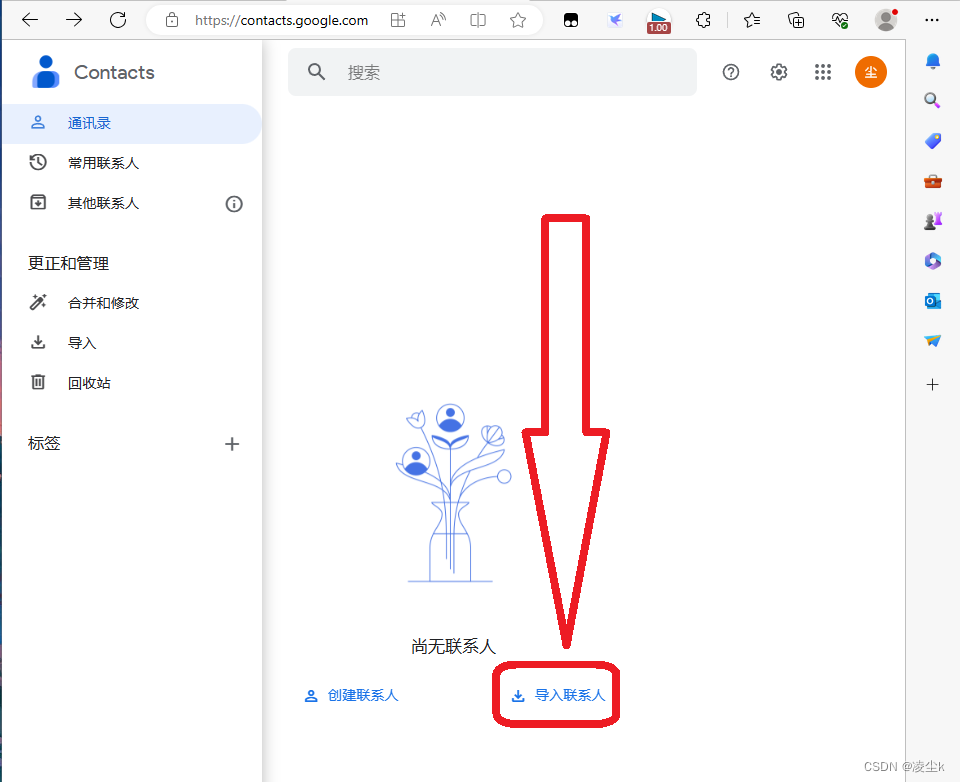Focus the 搜索 search field

coord(492,72)
